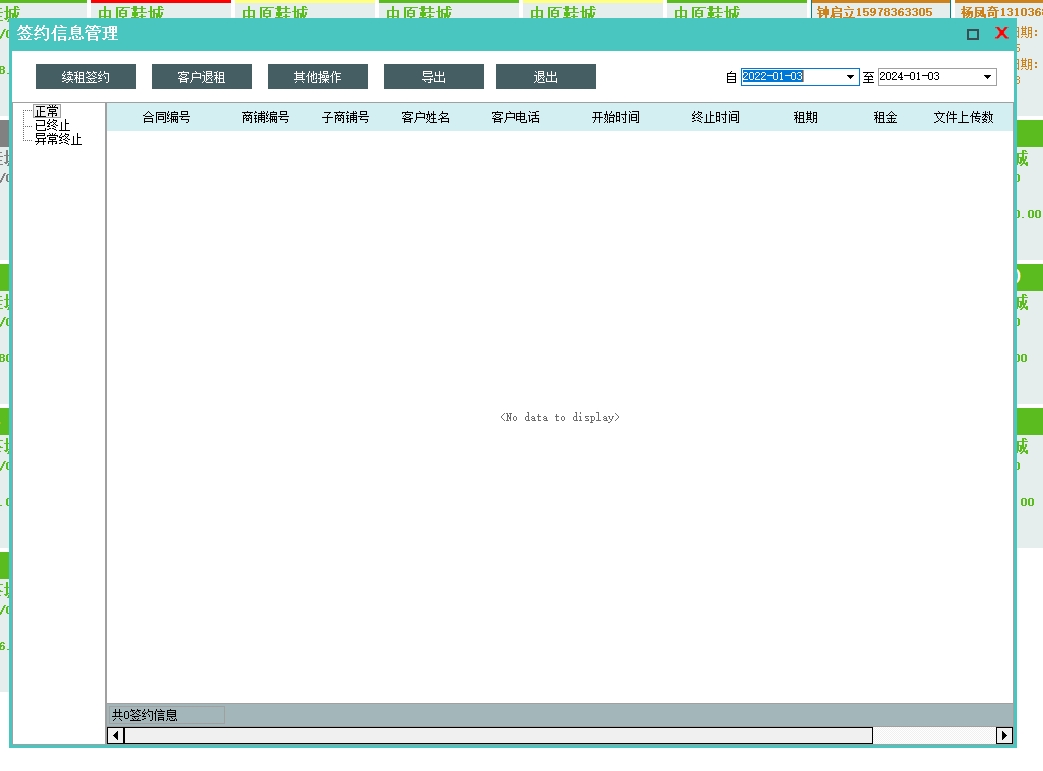Select the 异常终止 tree node

(58, 139)
